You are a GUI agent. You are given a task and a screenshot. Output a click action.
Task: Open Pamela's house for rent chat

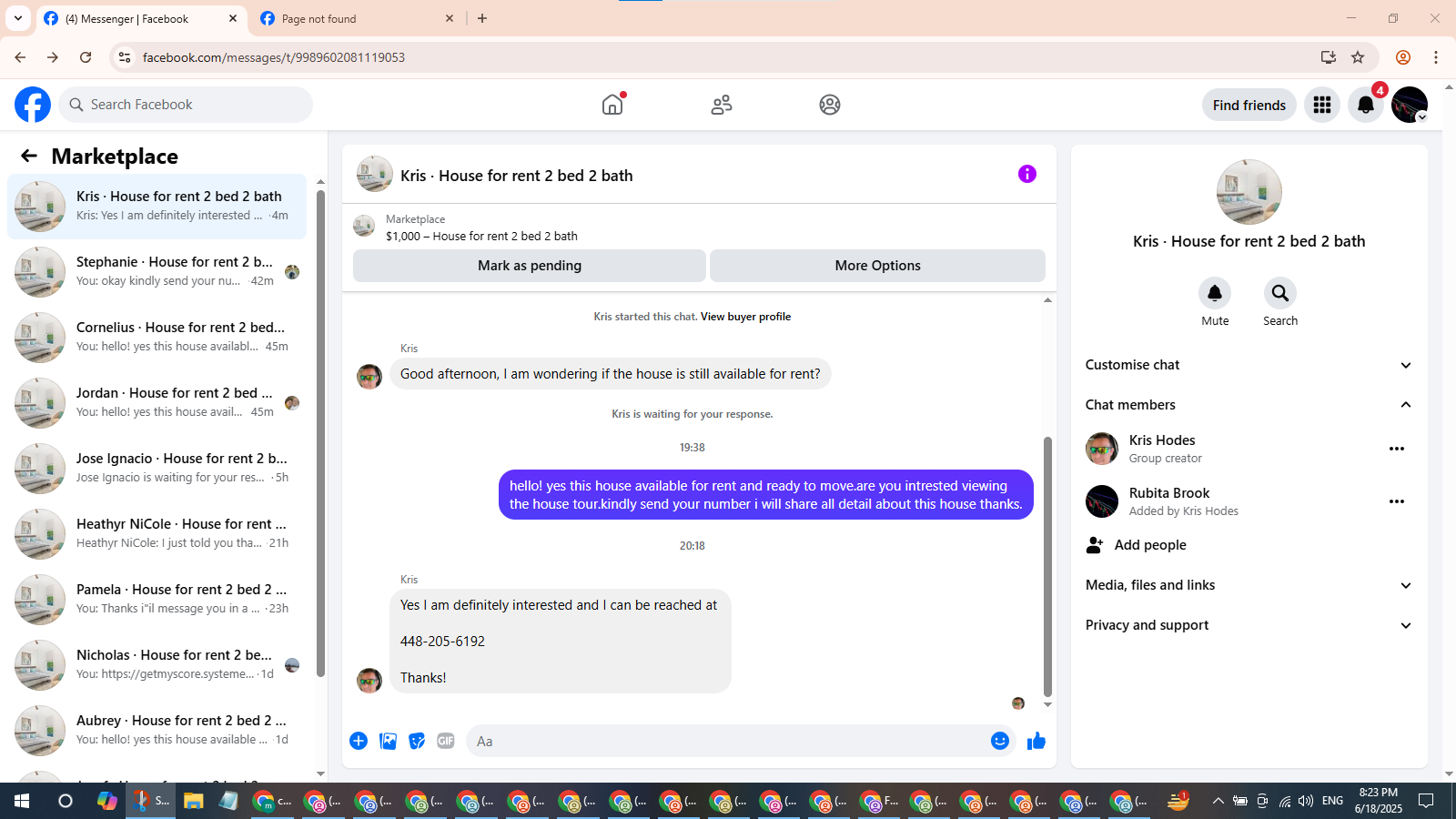point(157,600)
